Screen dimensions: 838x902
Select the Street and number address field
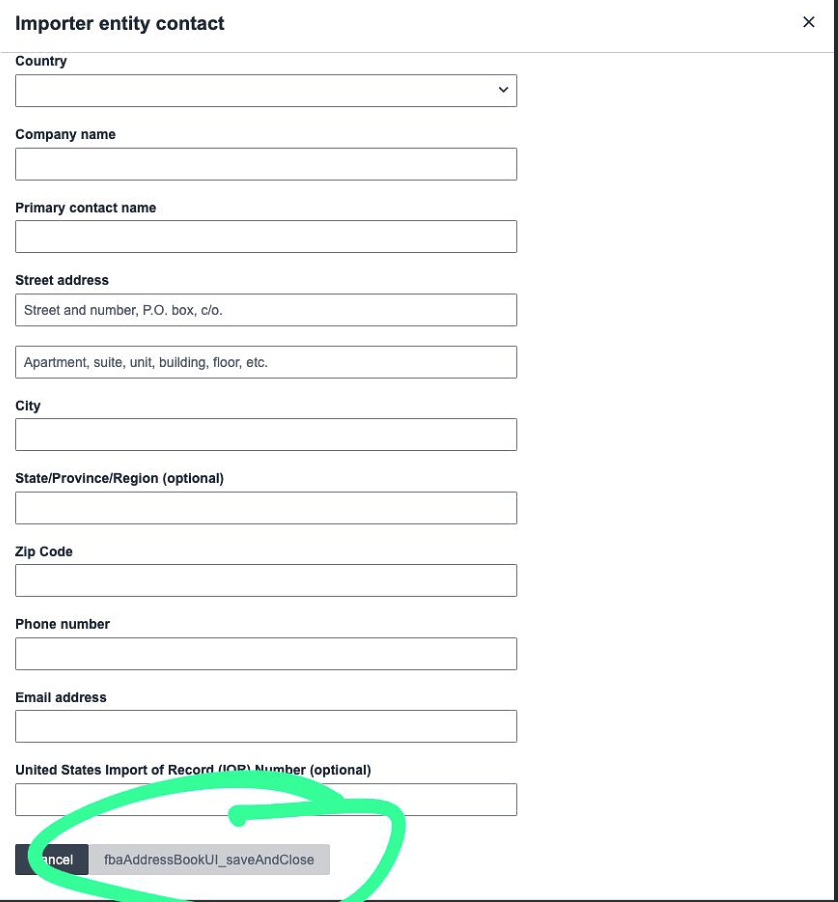[266, 310]
